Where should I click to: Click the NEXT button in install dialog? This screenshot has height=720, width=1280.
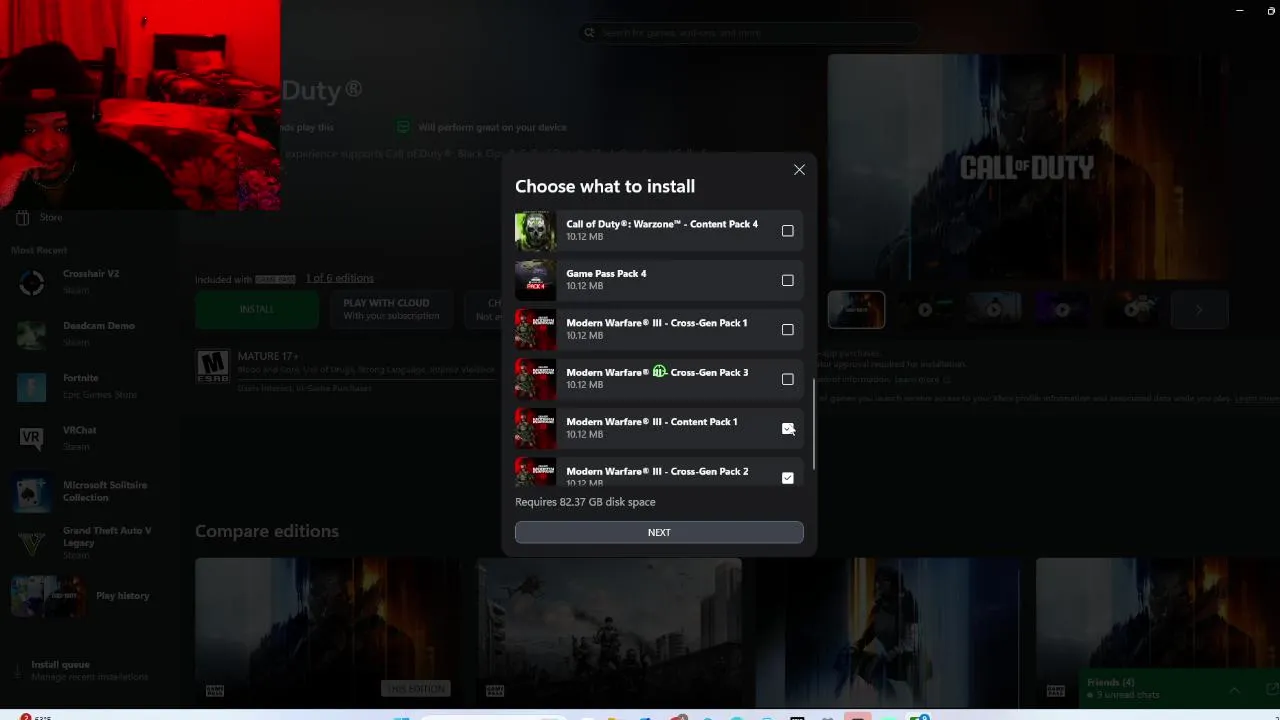click(659, 532)
